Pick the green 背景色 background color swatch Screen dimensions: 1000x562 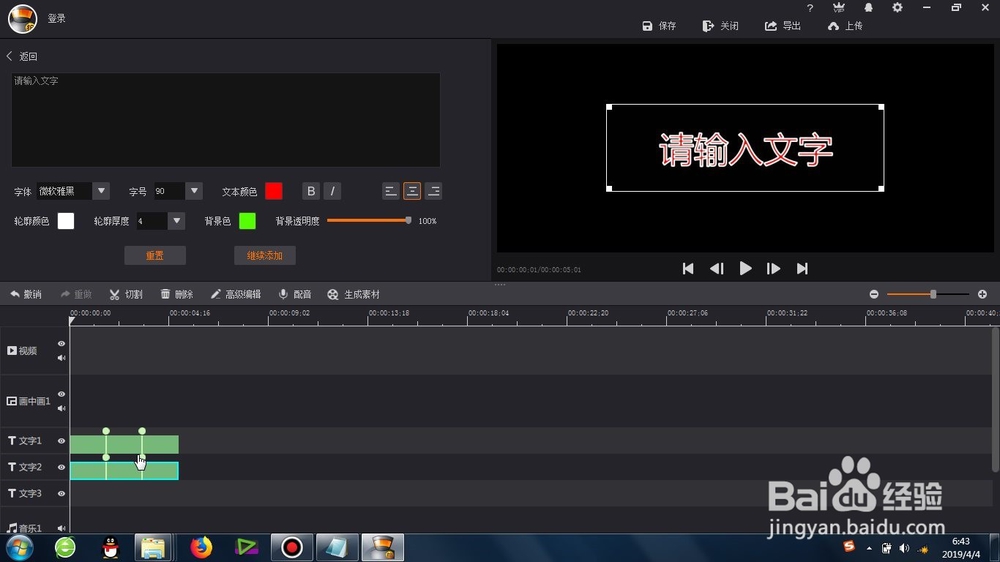coord(247,221)
